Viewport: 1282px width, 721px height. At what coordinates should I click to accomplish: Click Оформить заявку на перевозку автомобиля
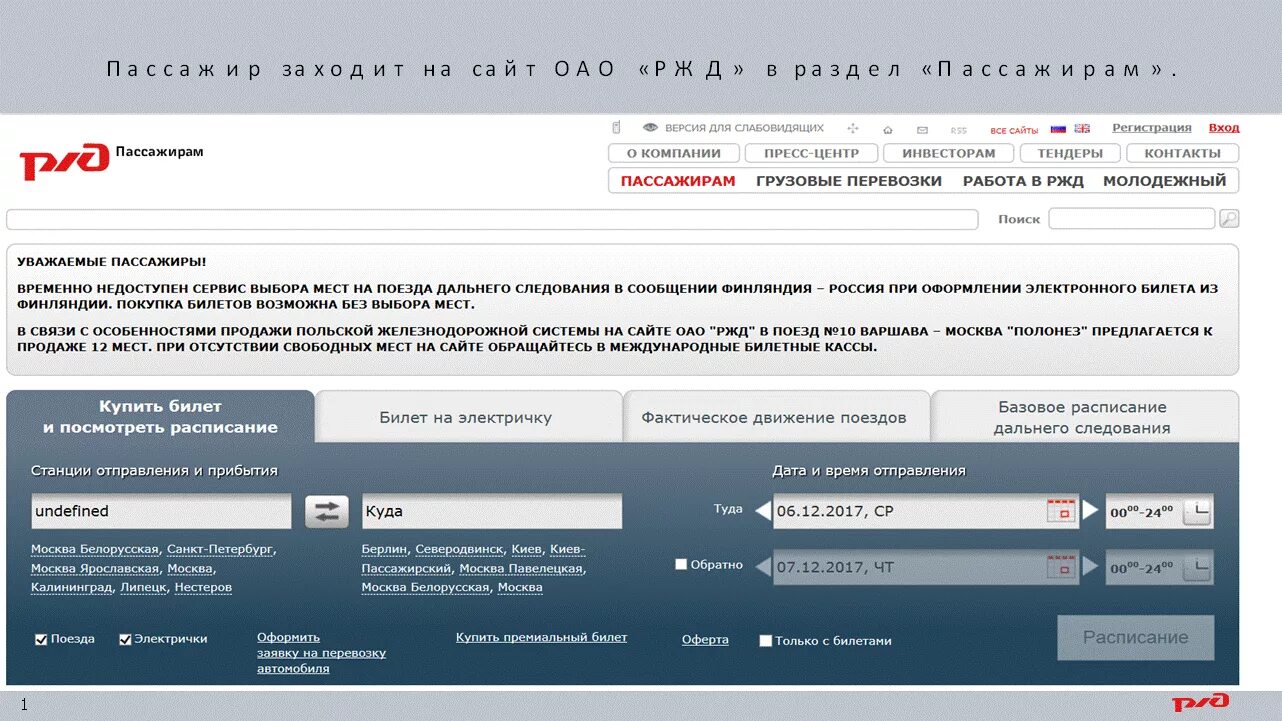click(321, 653)
